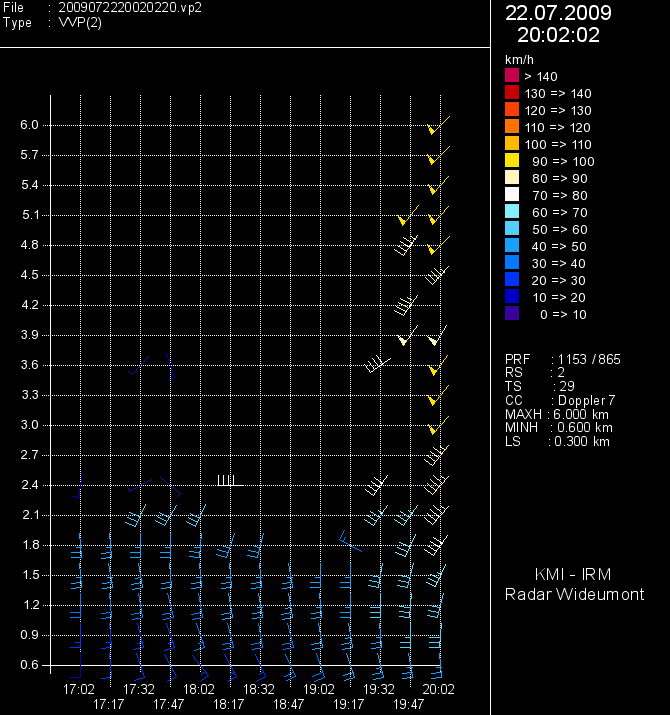Click the dark purple 0 => 10 legend swatch
The height and width of the screenshot is (715, 670).
point(512,314)
